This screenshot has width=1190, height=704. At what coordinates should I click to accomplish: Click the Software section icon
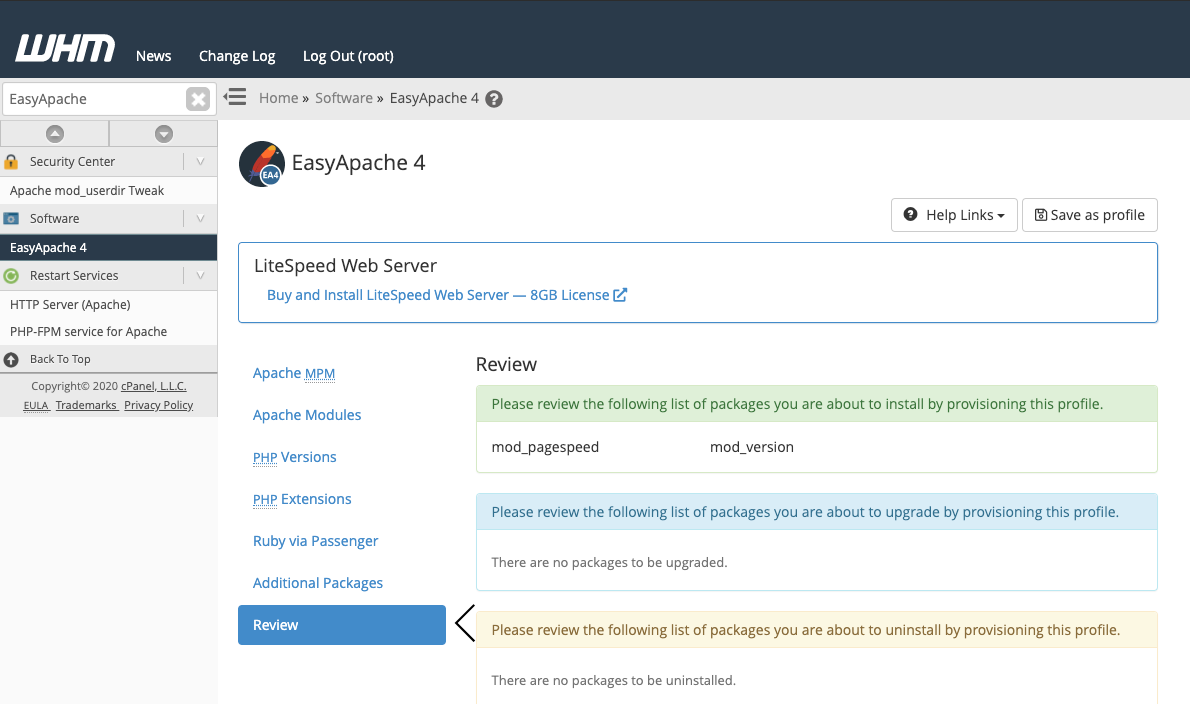(x=11, y=218)
